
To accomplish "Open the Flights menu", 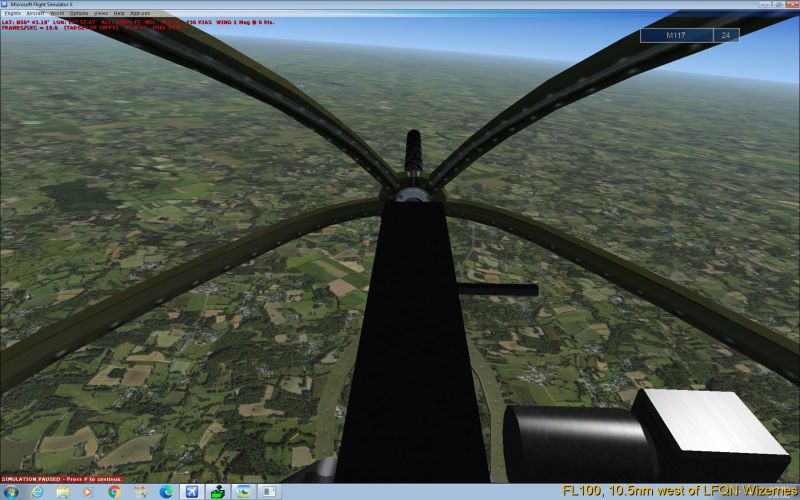I will tap(12, 13).
